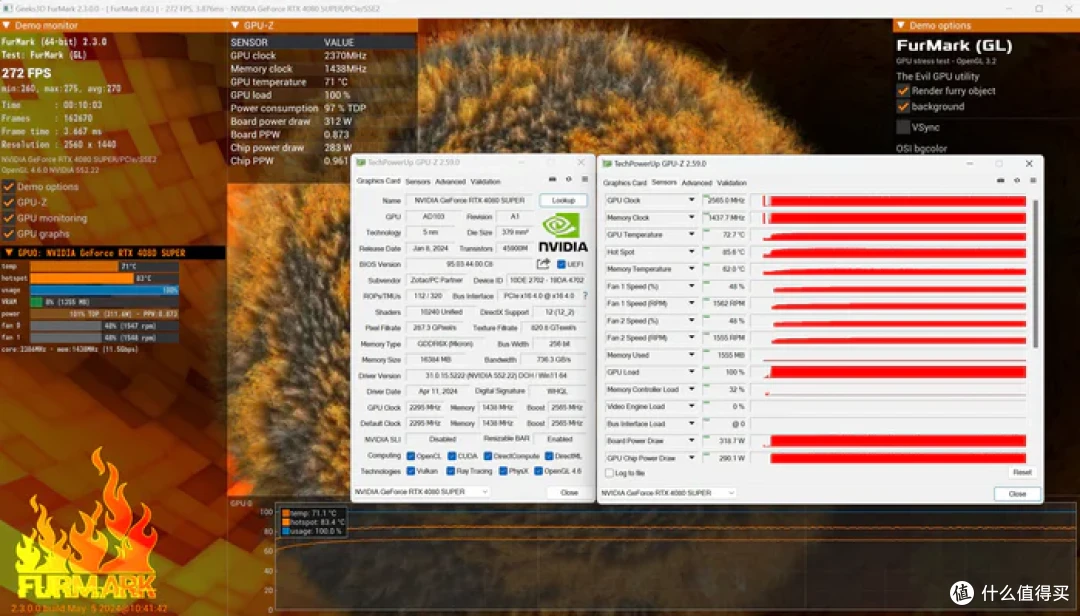Open the Memory Clock sensor dropdown
The height and width of the screenshot is (616, 1080).
[x=692, y=218]
